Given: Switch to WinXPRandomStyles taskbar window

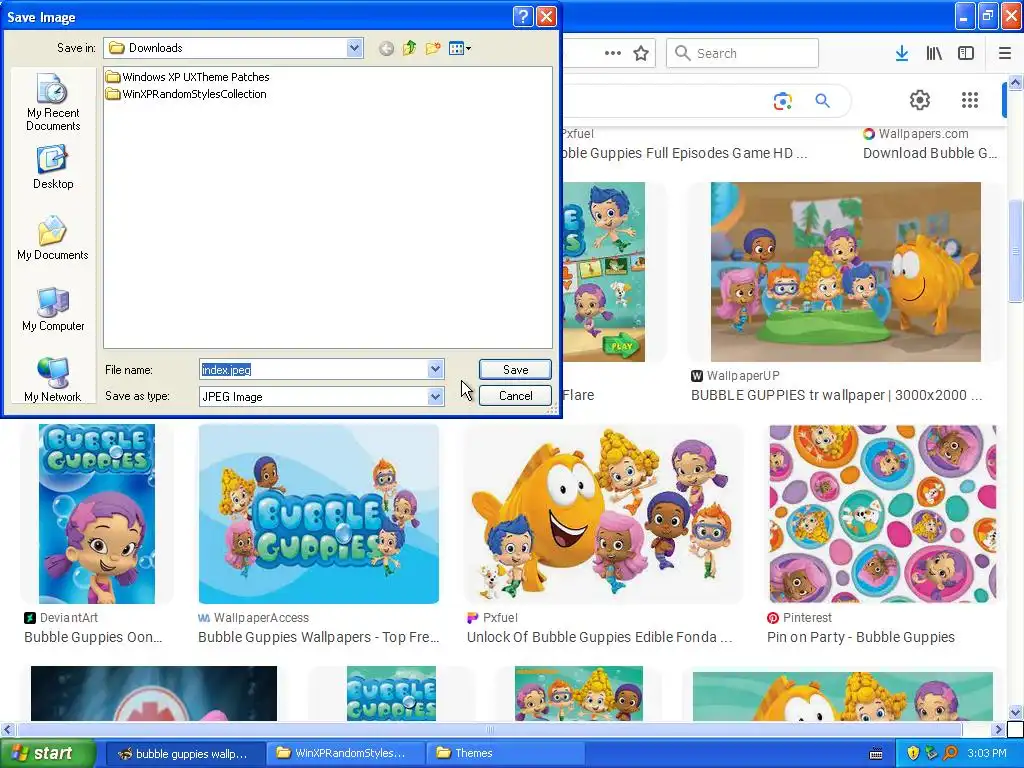Looking at the screenshot, I should click(346, 754).
